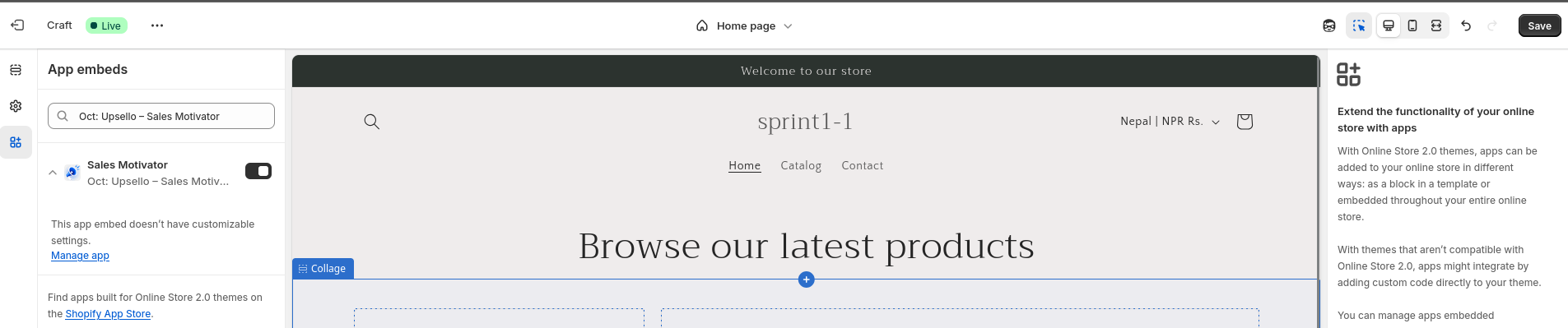Switch to desktop preview view
This screenshot has width=1568, height=328.
click(x=1389, y=25)
